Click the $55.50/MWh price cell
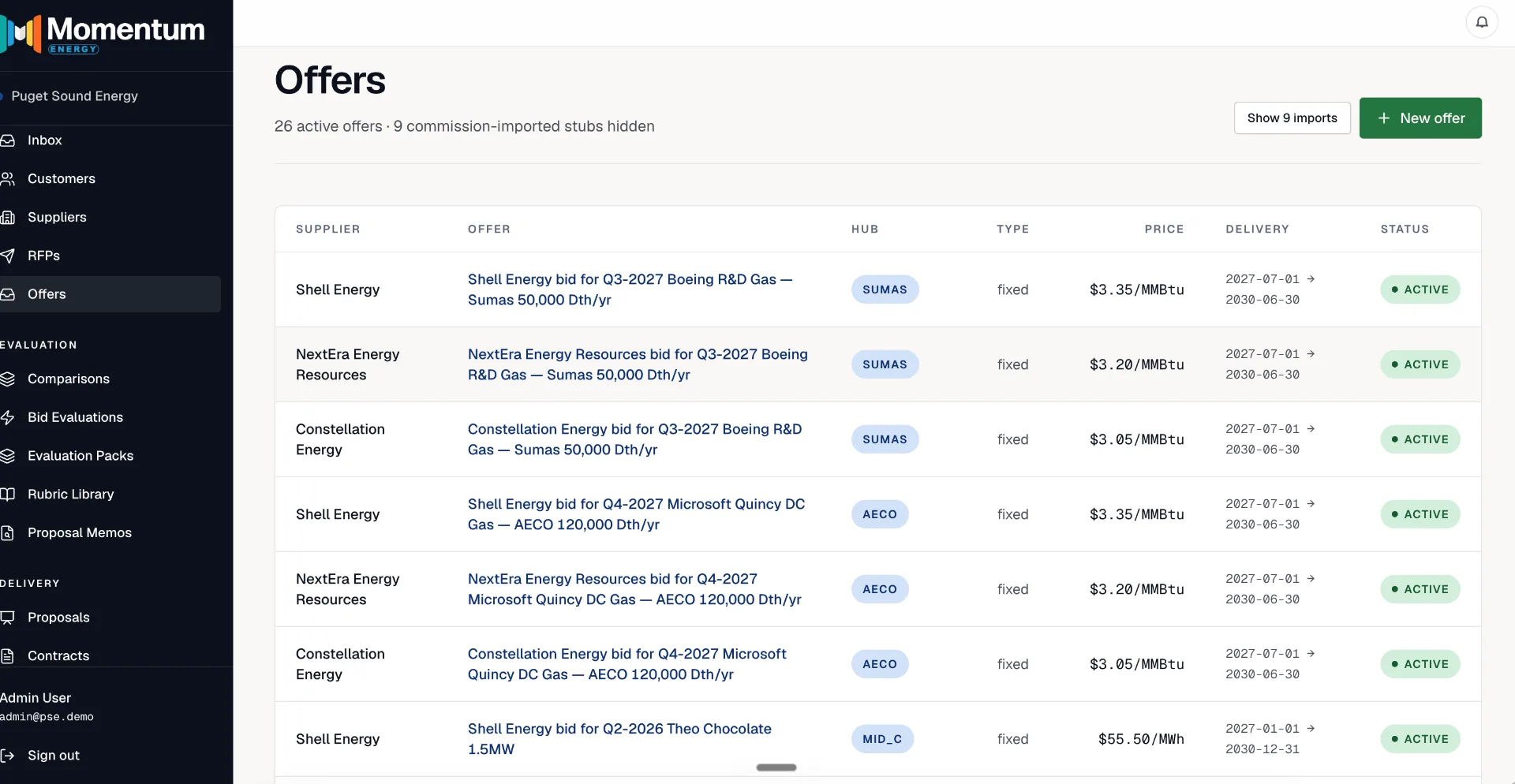The height and width of the screenshot is (784, 1515). [1141, 739]
